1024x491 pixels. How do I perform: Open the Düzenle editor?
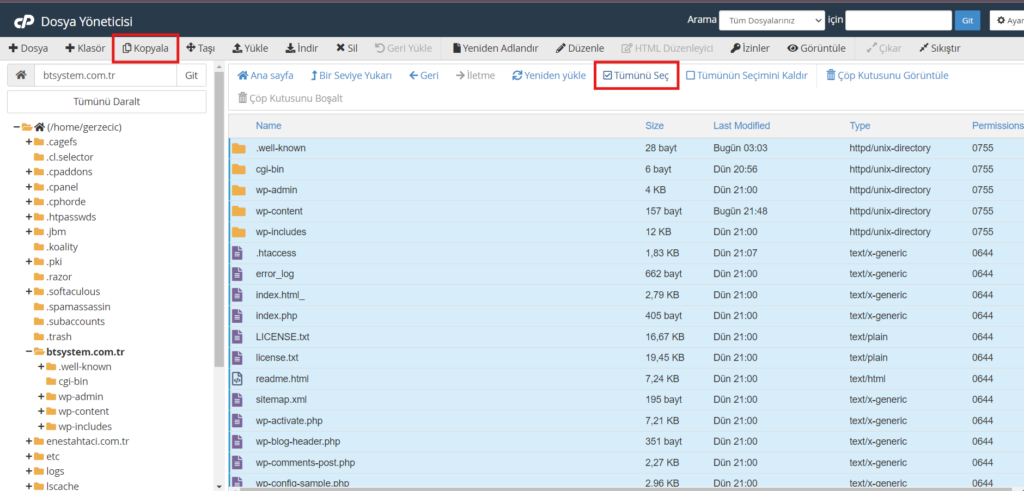click(580, 48)
